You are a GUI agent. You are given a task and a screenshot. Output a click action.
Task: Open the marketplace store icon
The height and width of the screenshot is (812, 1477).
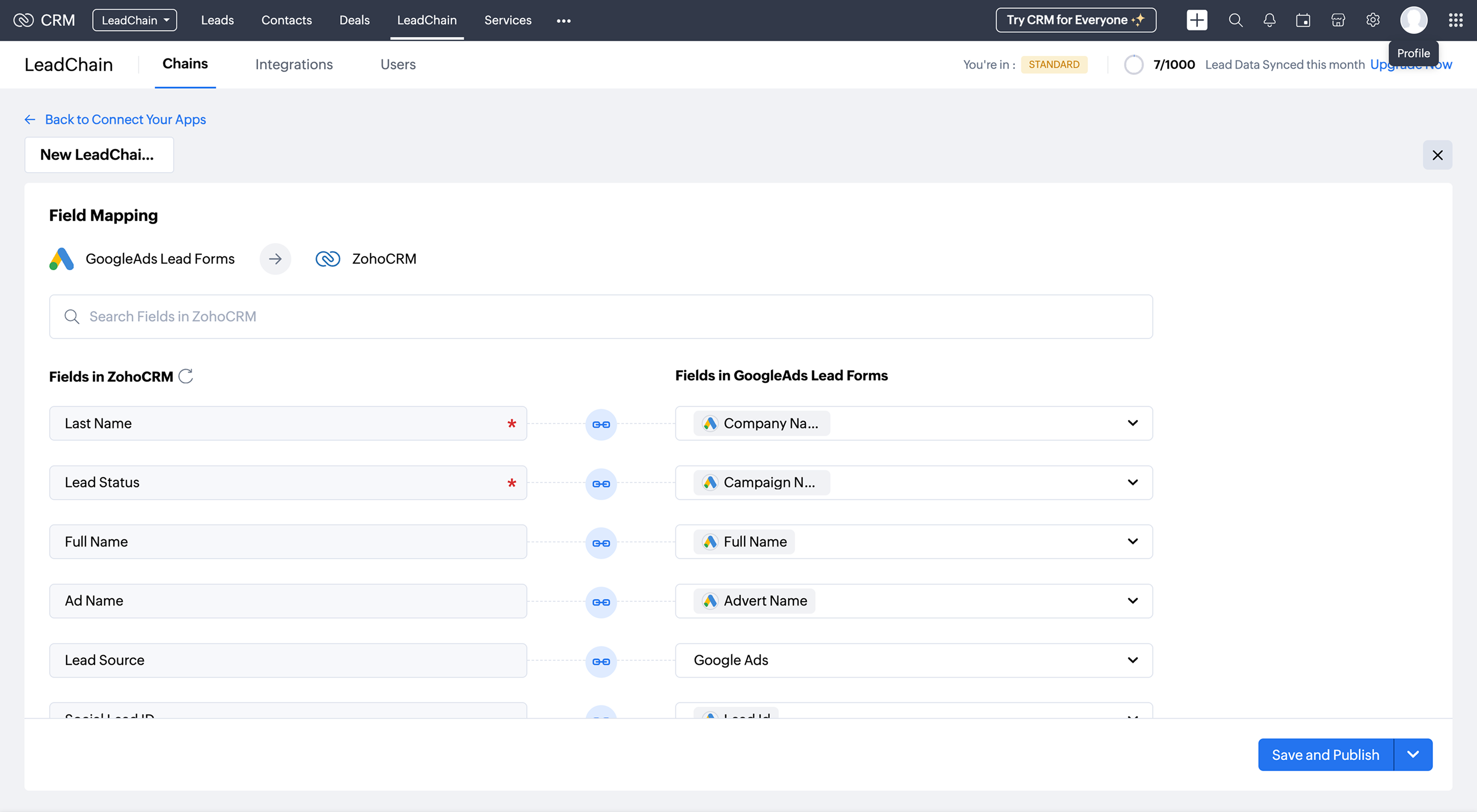1338,21
